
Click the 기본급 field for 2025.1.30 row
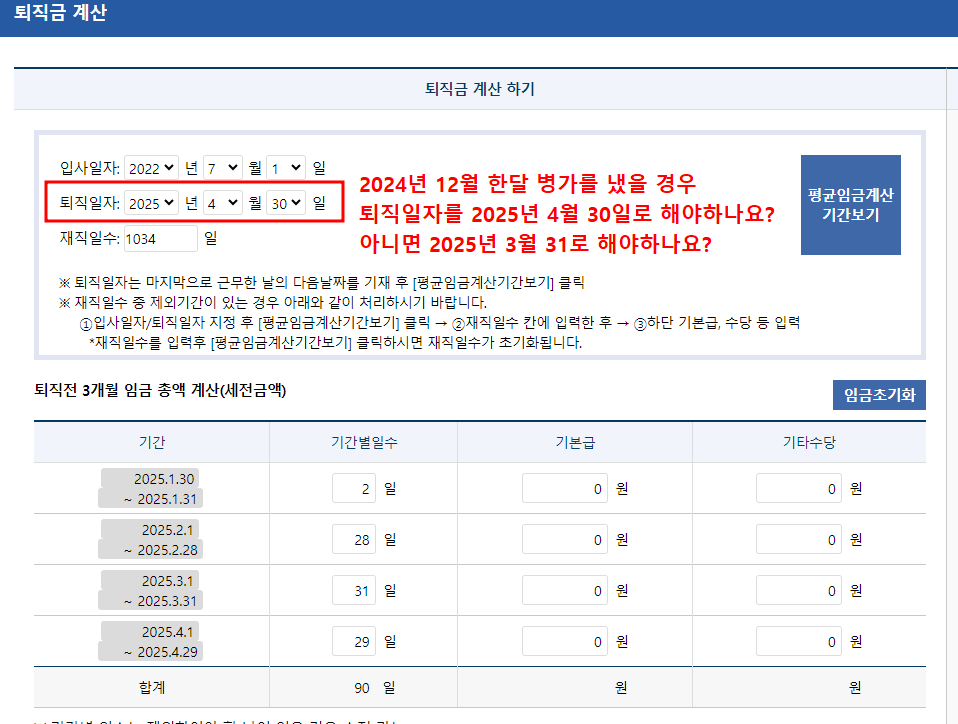(565, 488)
